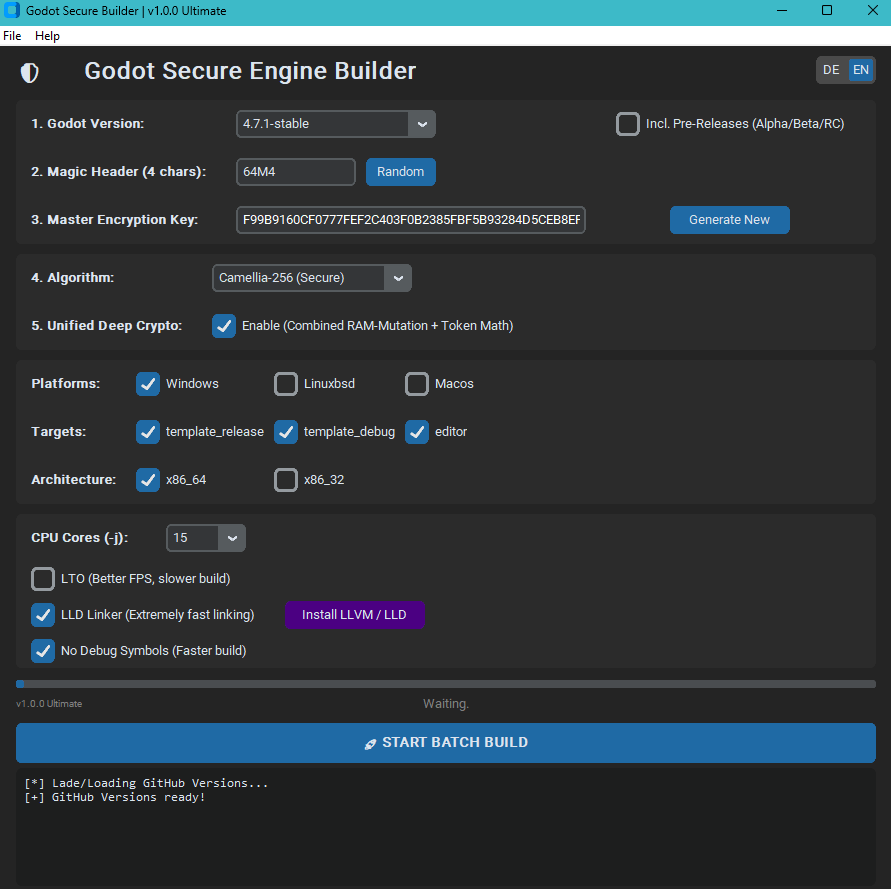Check the Macos platform checkbox

(417, 384)
